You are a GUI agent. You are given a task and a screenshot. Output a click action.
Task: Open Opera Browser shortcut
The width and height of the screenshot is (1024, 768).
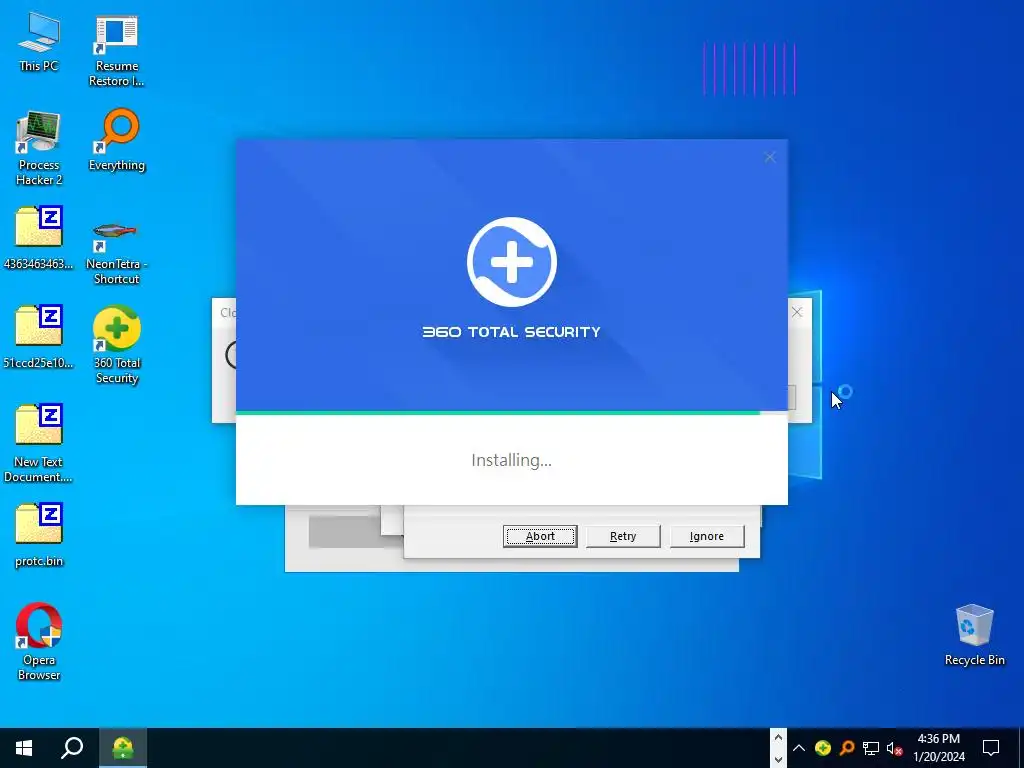pos(39,642)
